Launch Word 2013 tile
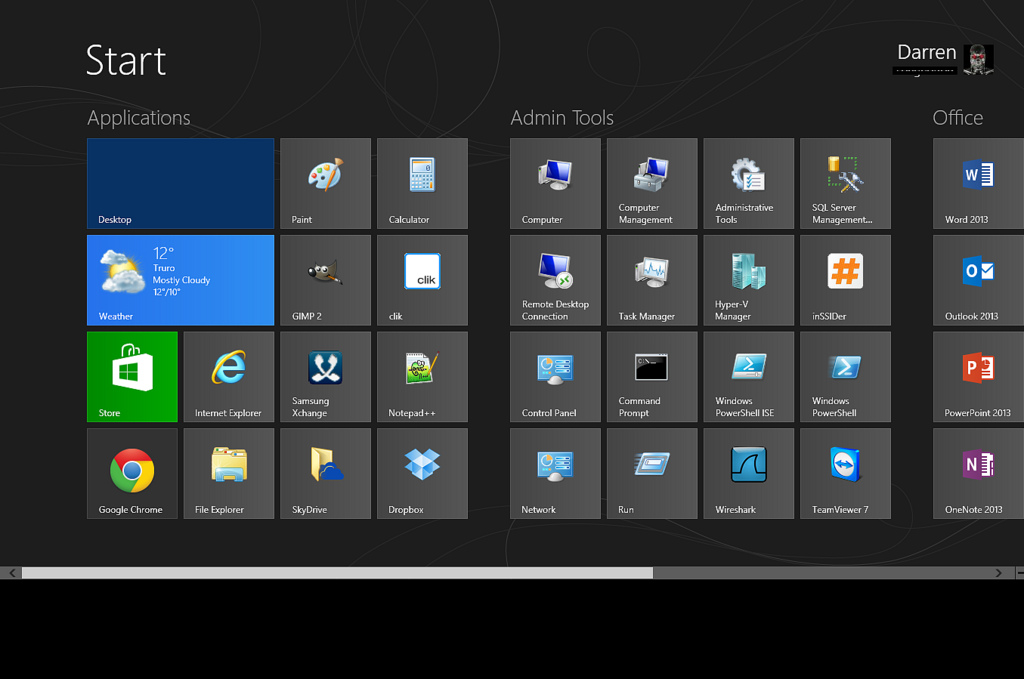The height and width of the screenshot is (679, 1024). [977, 183]
